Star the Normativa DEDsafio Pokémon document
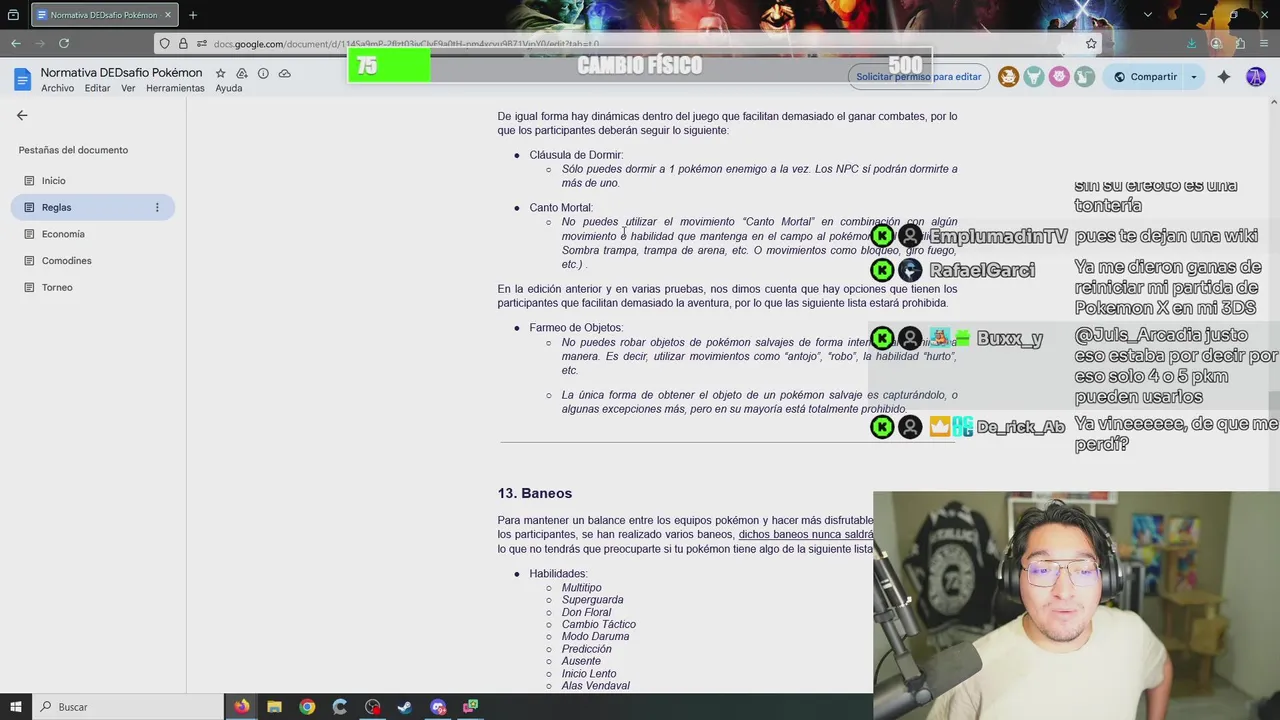Viewport: 1280px width, 720px height. pyautogui.click(x=220, y=73)
